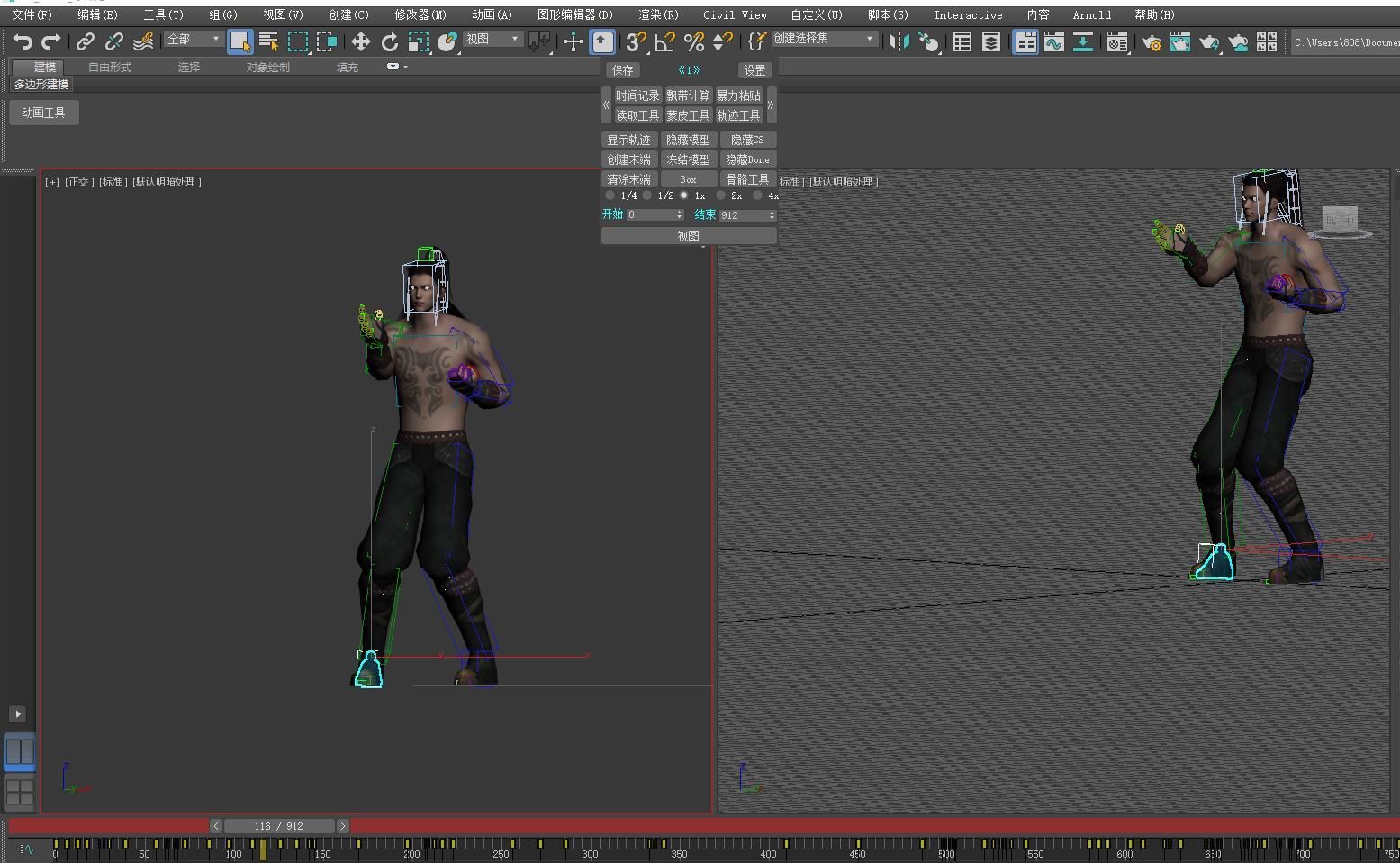Open the 创建选择集 named selection dropdown
This screenshot has height=863, width=1400.
pyautogui.click(x=825, y=39)
